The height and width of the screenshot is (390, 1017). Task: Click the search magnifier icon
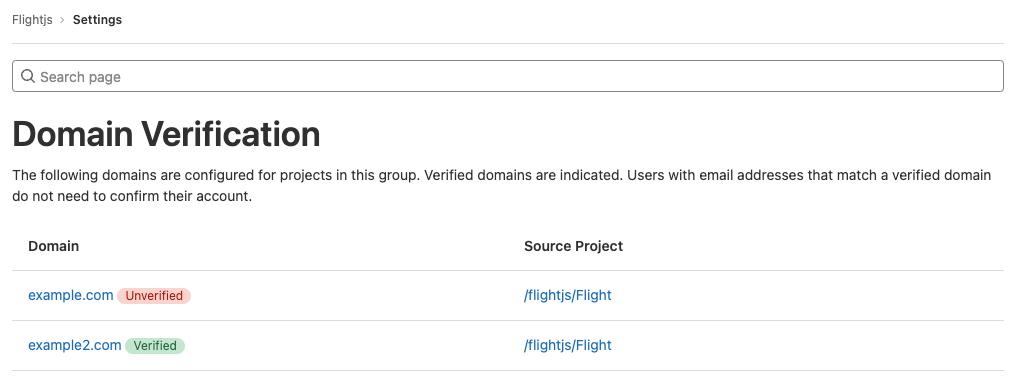(x=28, y=77)
